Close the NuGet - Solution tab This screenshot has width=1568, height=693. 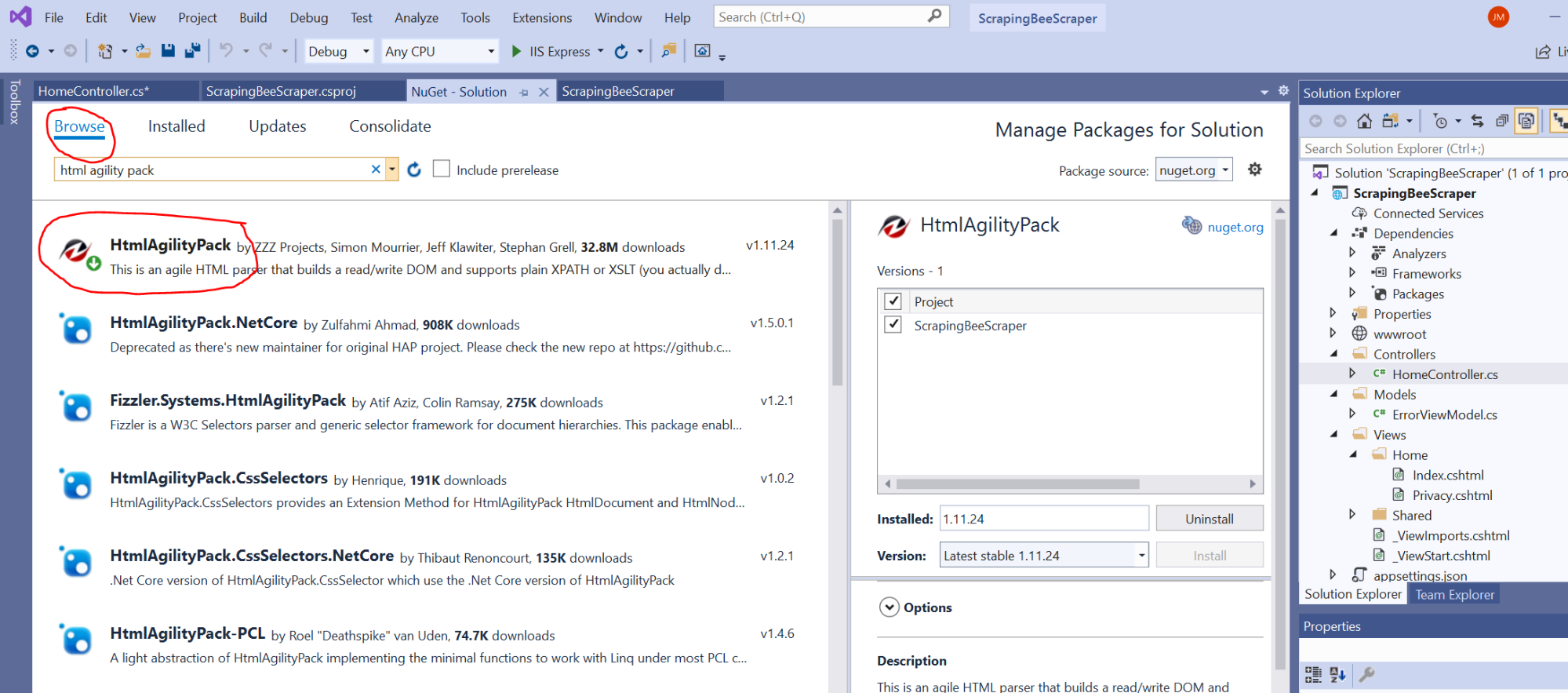point(544,92)
